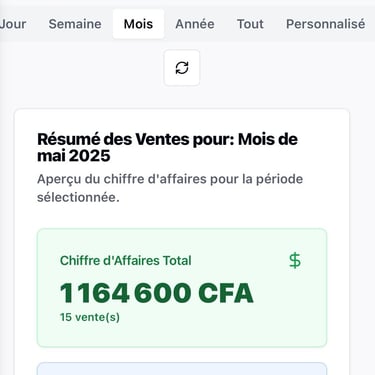375x375 pixels.
Task: Switch to the Jour tab
Action: pos(13,24)
